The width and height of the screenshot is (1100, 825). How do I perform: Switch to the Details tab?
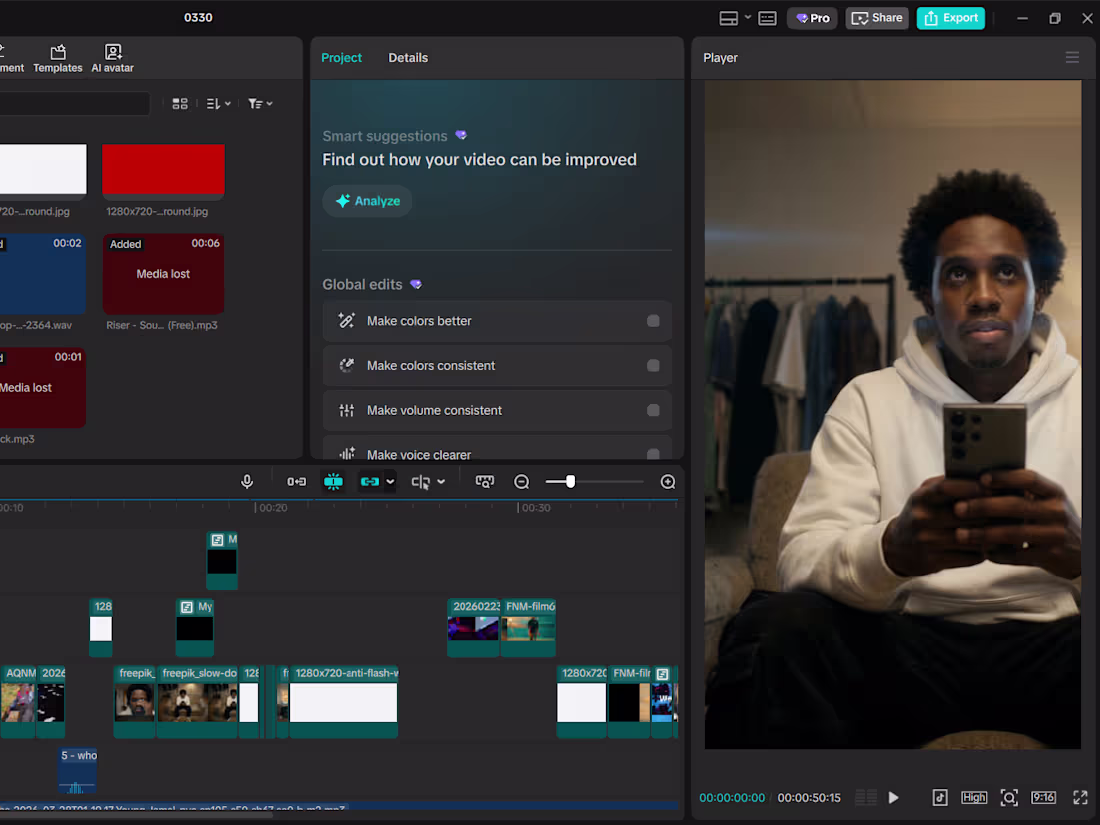click(x=408, y=58)
